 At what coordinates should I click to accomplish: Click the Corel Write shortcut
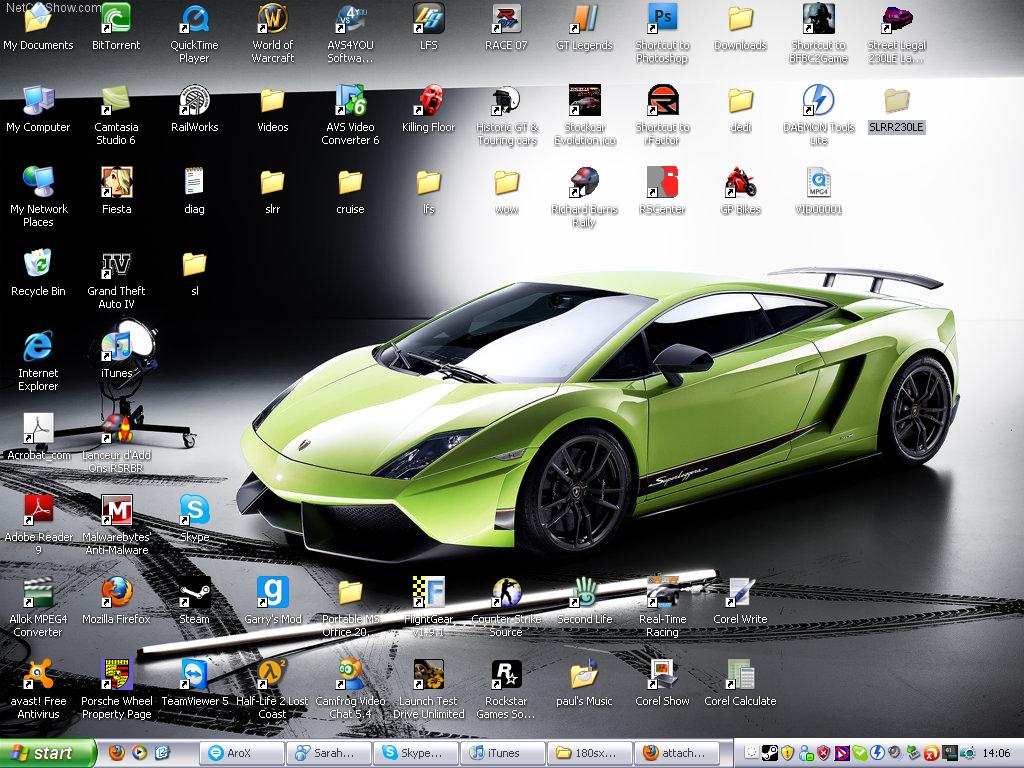[x=741, y=592]
